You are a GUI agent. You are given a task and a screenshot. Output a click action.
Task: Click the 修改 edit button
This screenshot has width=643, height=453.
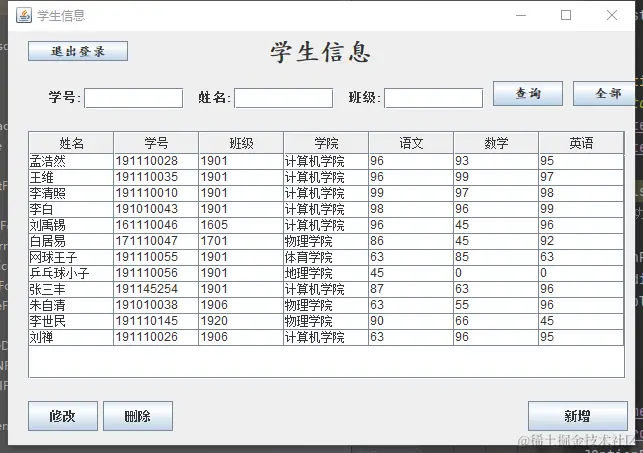[x=63, y=416]
